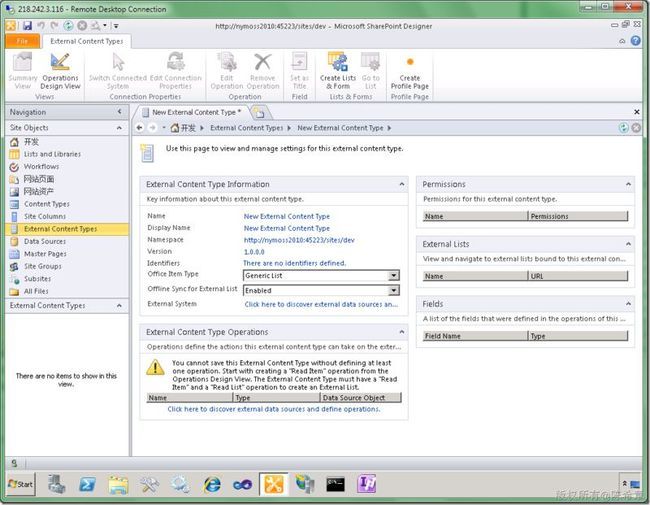
Task: Click Create Lists & Form
Action: coord(338,71)
